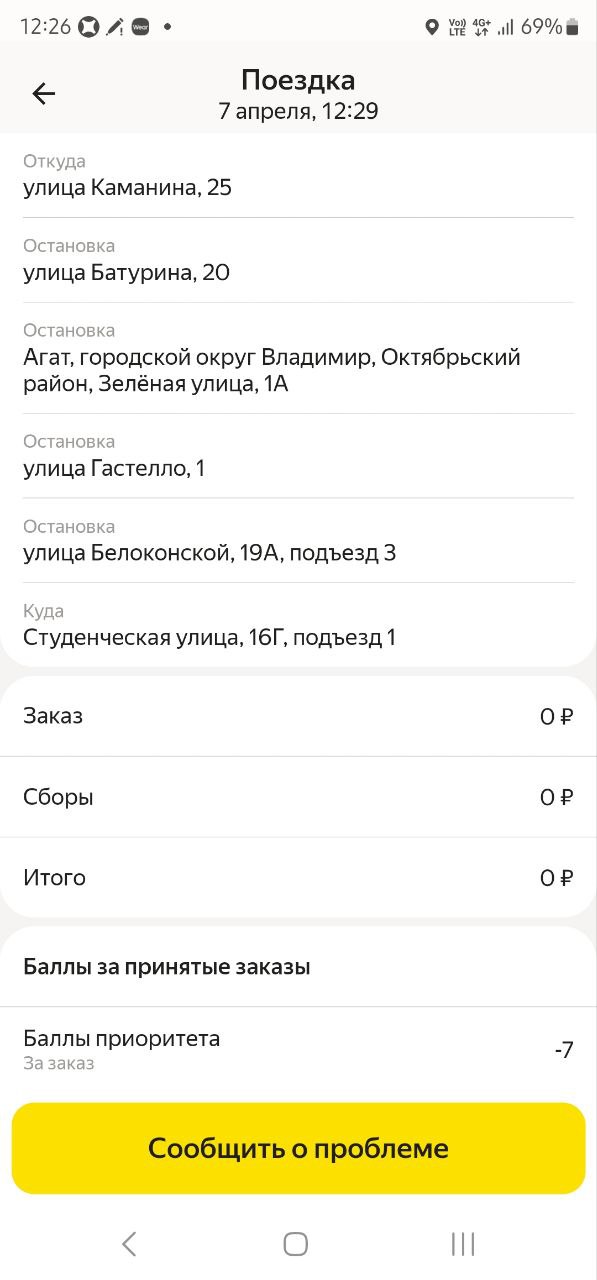
Task: Tap the Wear notification icon
Action: [x=141, y=27]
